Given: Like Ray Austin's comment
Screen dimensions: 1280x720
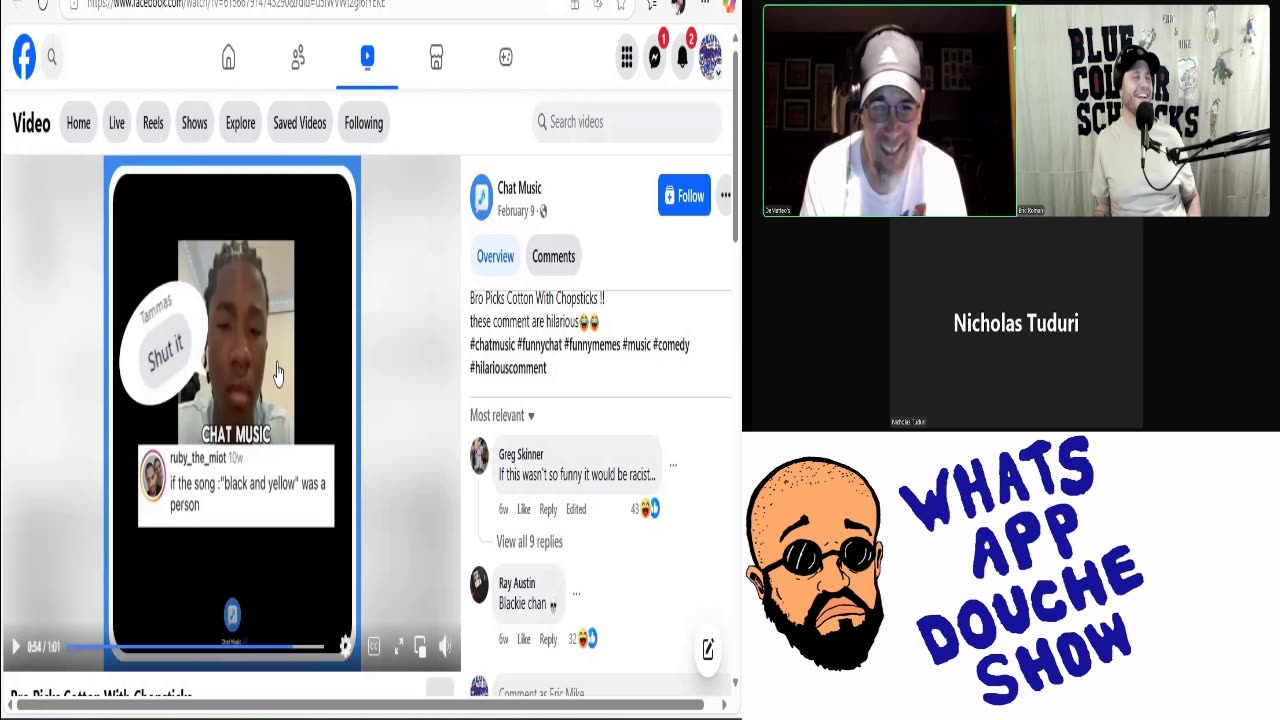Looking at the screenshot, I should click(x=524, y=640).
